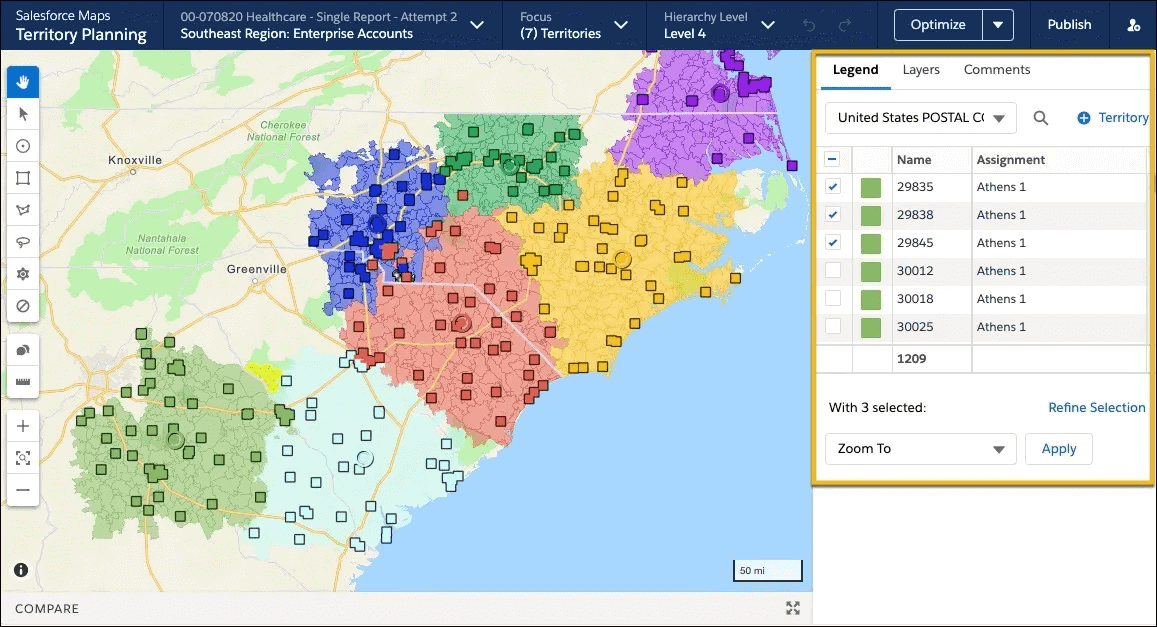Screen dimensions: 1157x627
Task: Open the Optimize split-button arrow
Action: click(997, 25)
